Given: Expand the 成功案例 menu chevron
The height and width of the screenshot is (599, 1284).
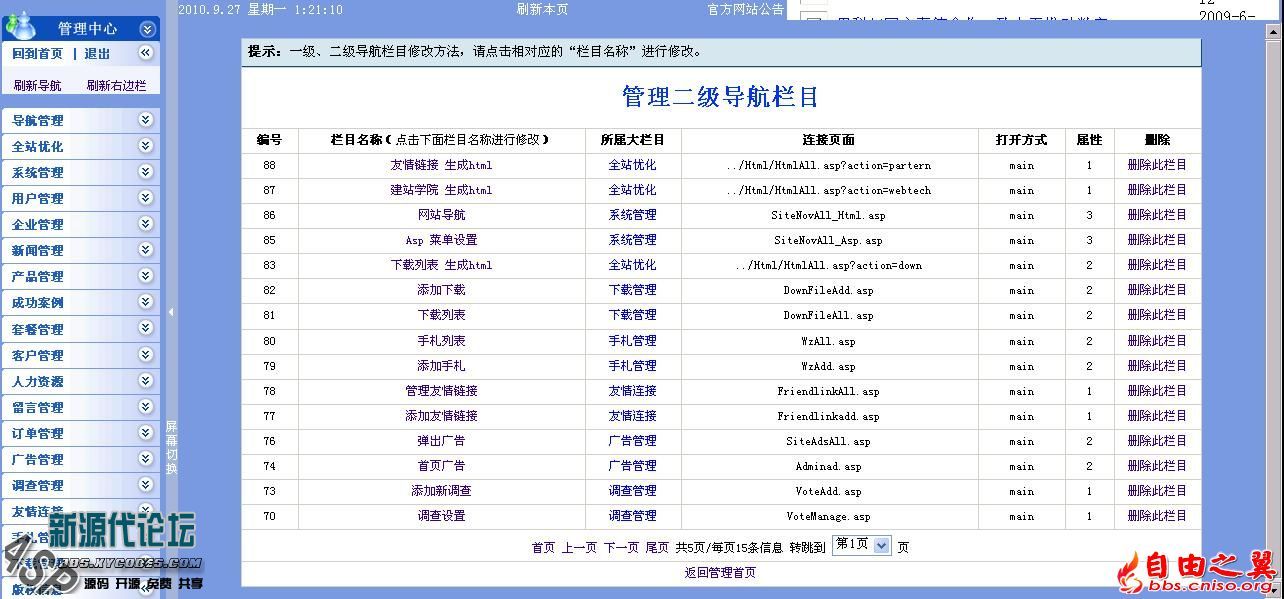Looking at the screenshot, I should 146,302.
